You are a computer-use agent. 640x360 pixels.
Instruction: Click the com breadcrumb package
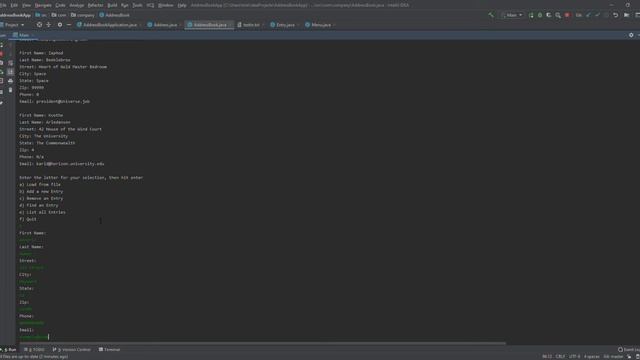59,15
